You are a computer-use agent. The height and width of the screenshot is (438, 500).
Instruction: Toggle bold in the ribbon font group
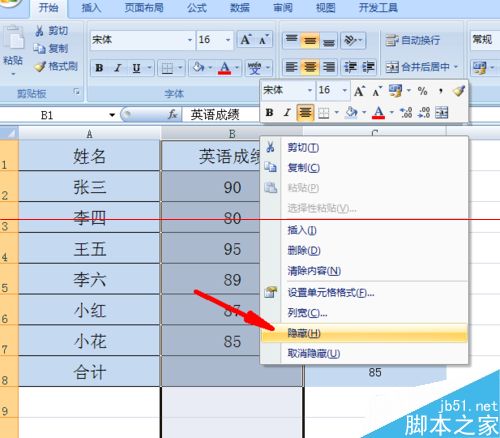[99, 68]
